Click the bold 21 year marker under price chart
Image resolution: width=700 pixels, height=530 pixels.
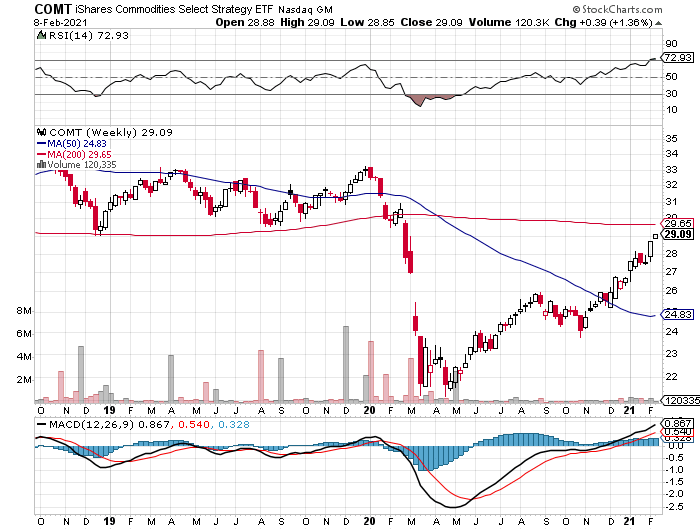click(629, 410)
